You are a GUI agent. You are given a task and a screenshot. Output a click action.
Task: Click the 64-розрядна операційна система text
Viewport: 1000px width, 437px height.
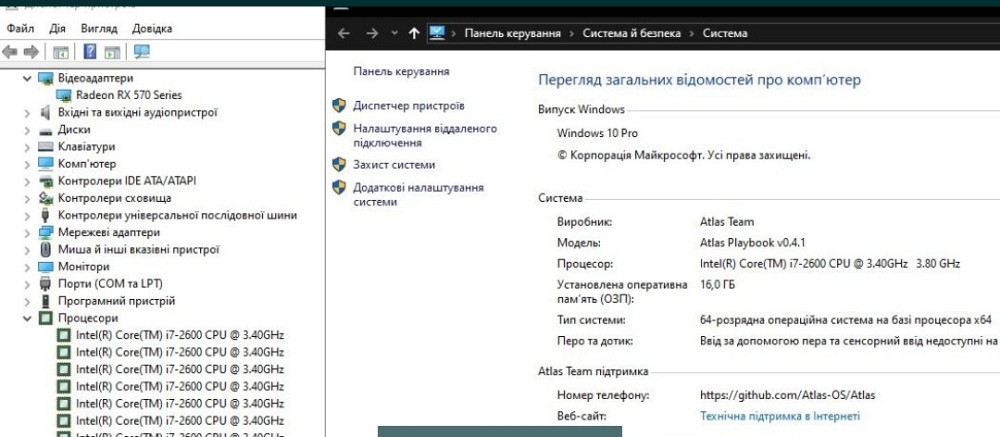pyautogui.click(x=846, y=320)
